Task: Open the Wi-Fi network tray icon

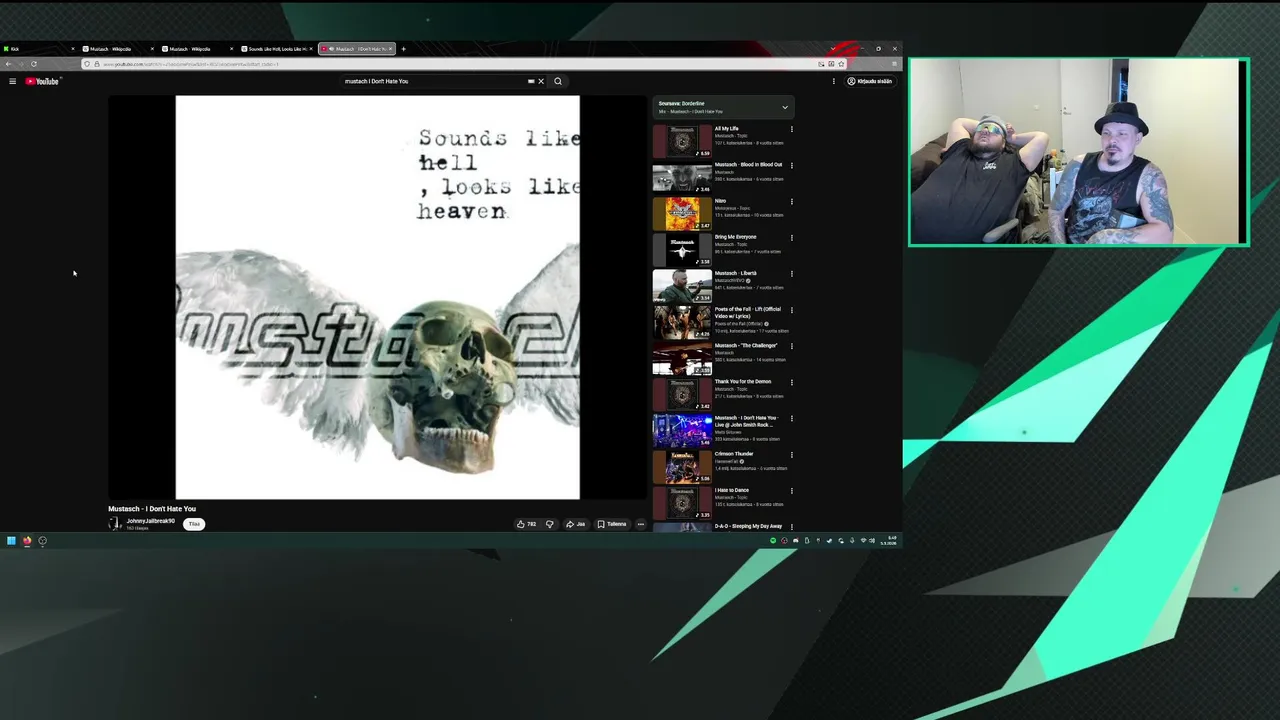Action: point(863,541)
